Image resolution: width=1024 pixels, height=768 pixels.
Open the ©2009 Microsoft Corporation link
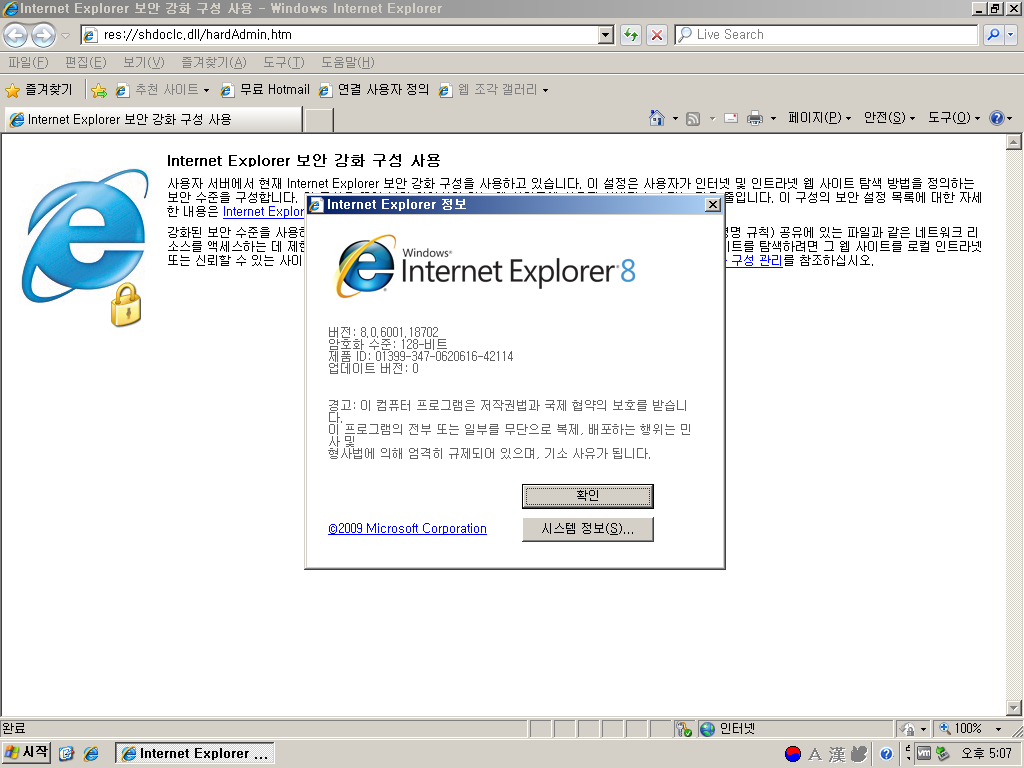tap(408, 528)
